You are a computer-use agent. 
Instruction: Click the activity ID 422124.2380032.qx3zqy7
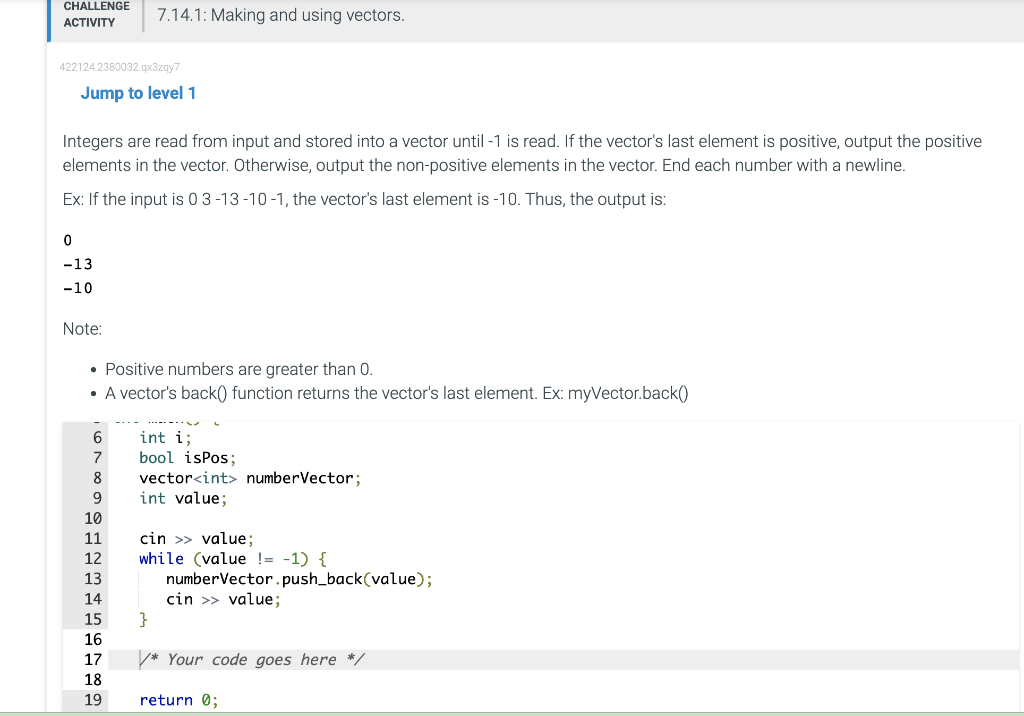click(118, 67)
